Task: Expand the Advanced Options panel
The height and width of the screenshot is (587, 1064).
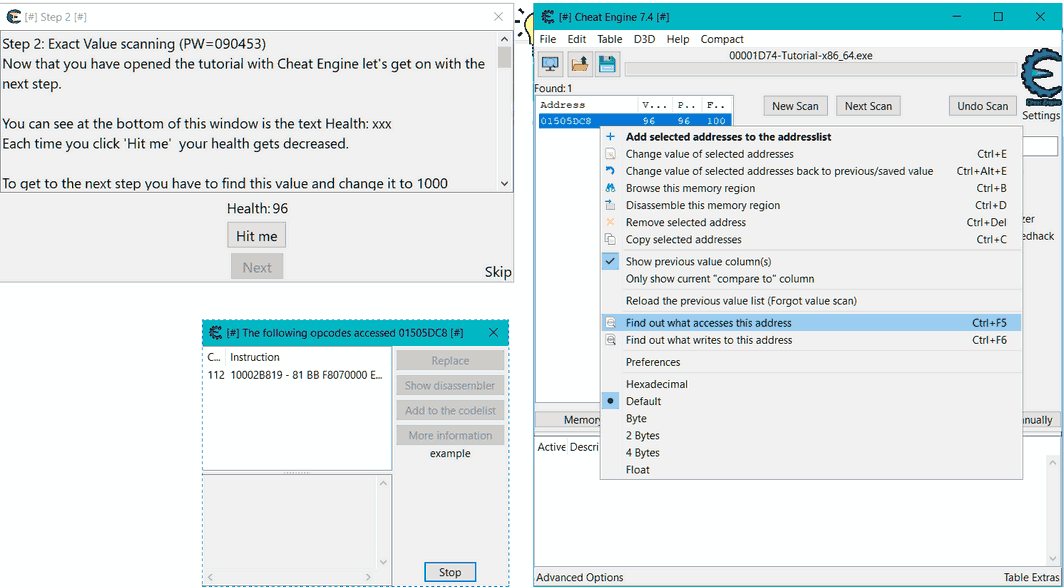Action: (580, 577)
